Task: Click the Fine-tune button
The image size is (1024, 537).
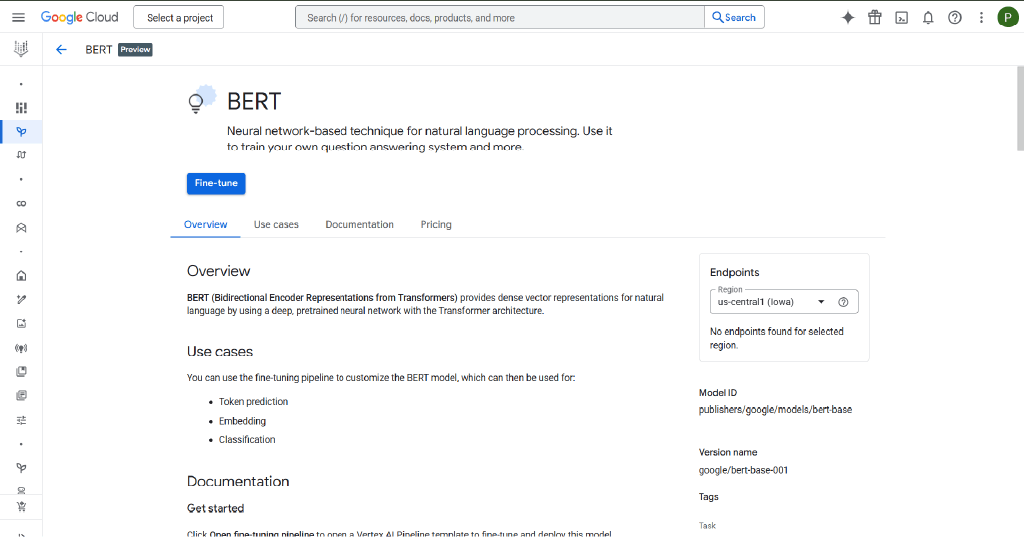Action: tap(216, 184)
